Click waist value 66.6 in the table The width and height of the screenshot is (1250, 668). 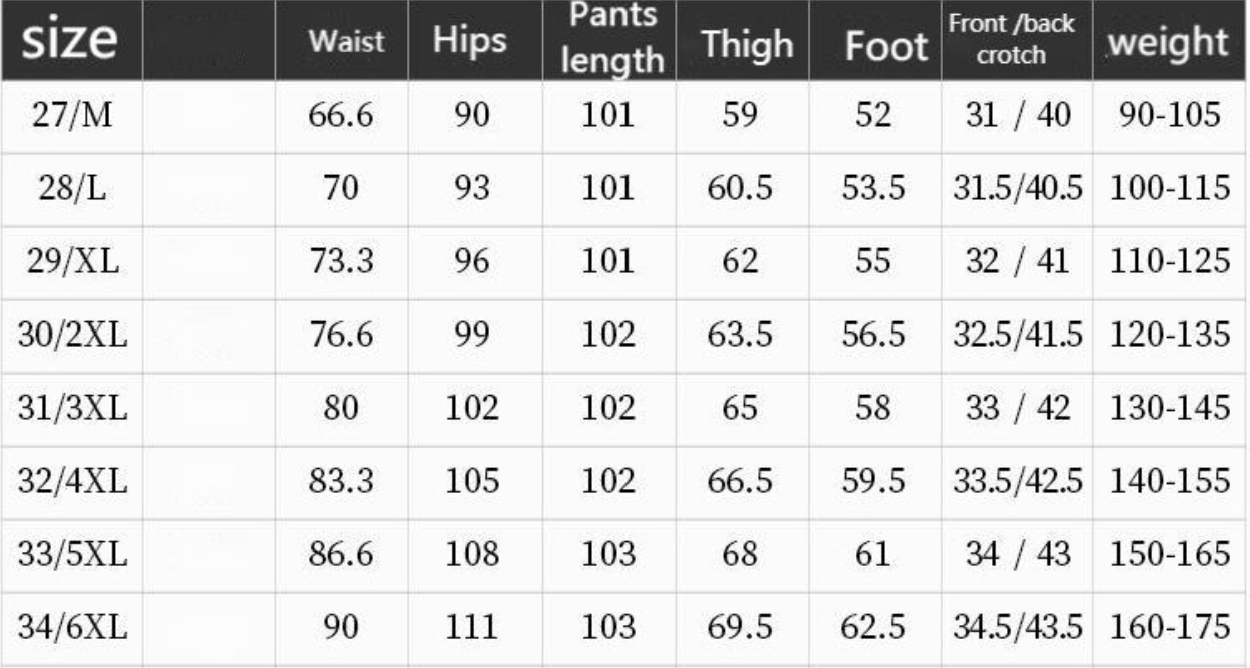(x=340, y=116)
